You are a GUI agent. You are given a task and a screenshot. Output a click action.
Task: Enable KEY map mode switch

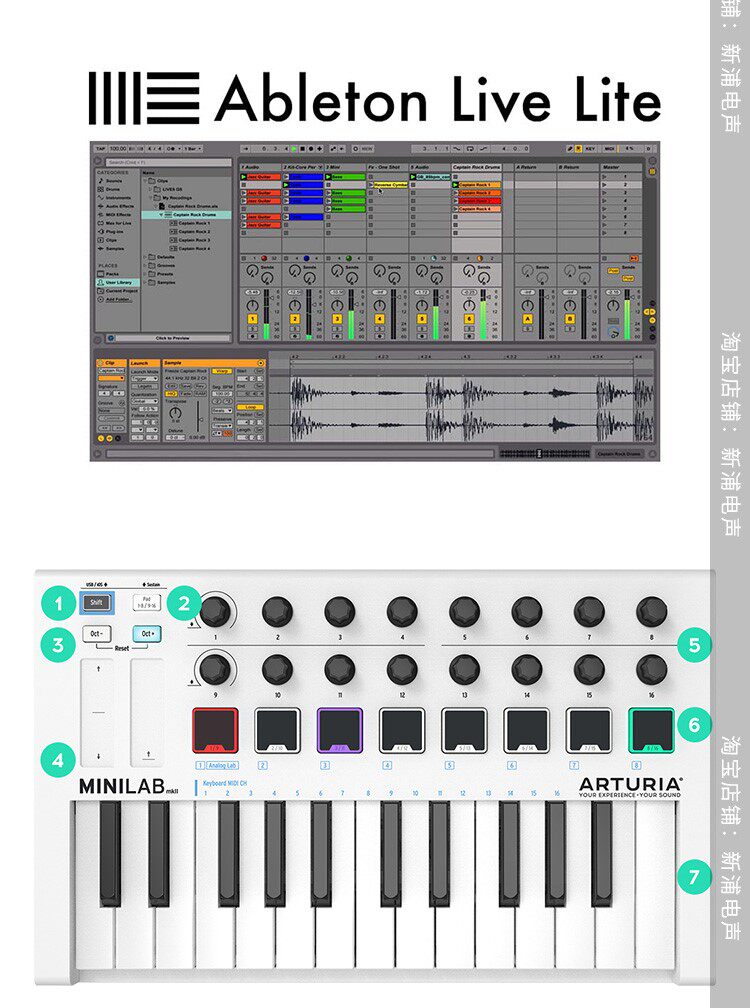coord(590,148)
